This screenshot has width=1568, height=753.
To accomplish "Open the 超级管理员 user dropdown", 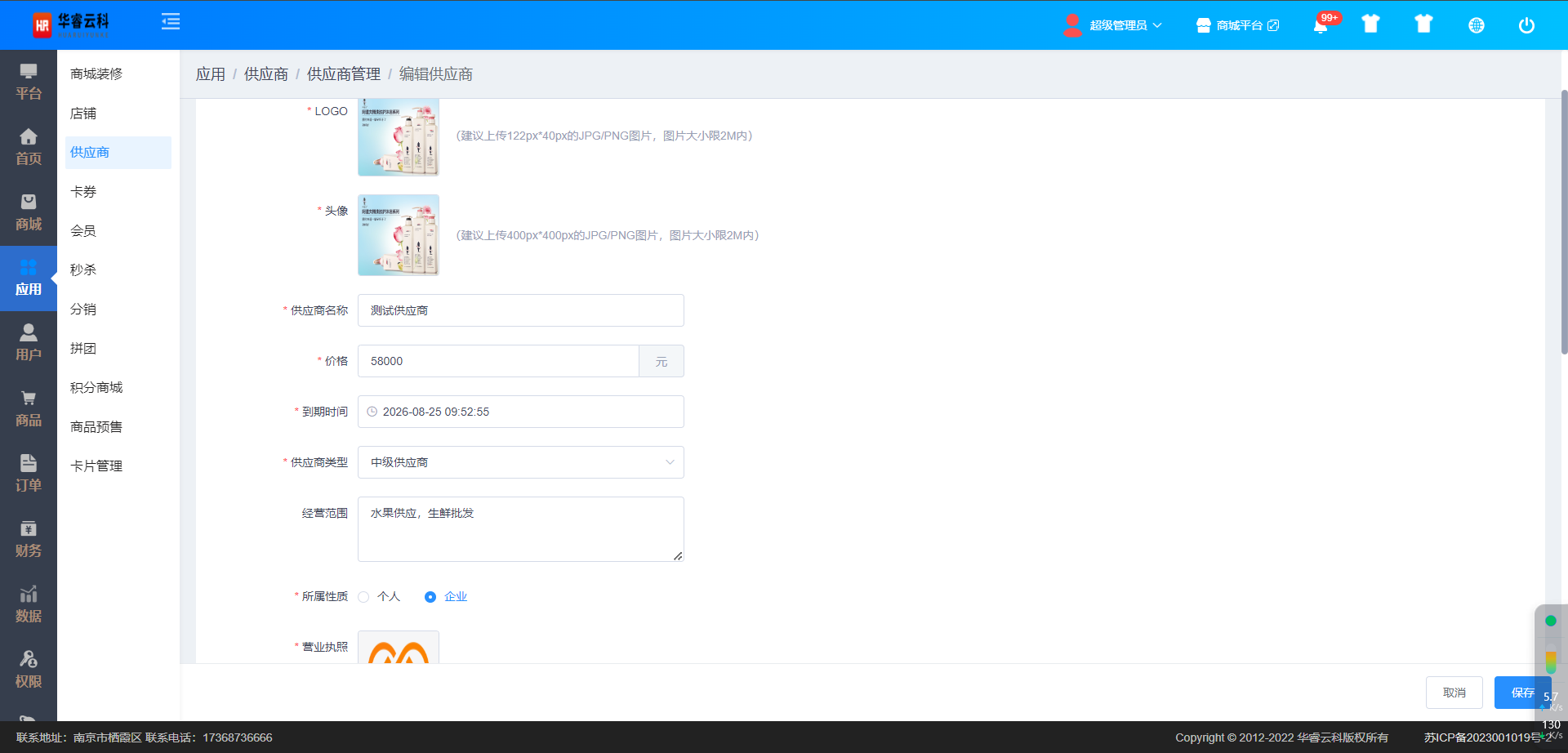I will point(1112,25).
